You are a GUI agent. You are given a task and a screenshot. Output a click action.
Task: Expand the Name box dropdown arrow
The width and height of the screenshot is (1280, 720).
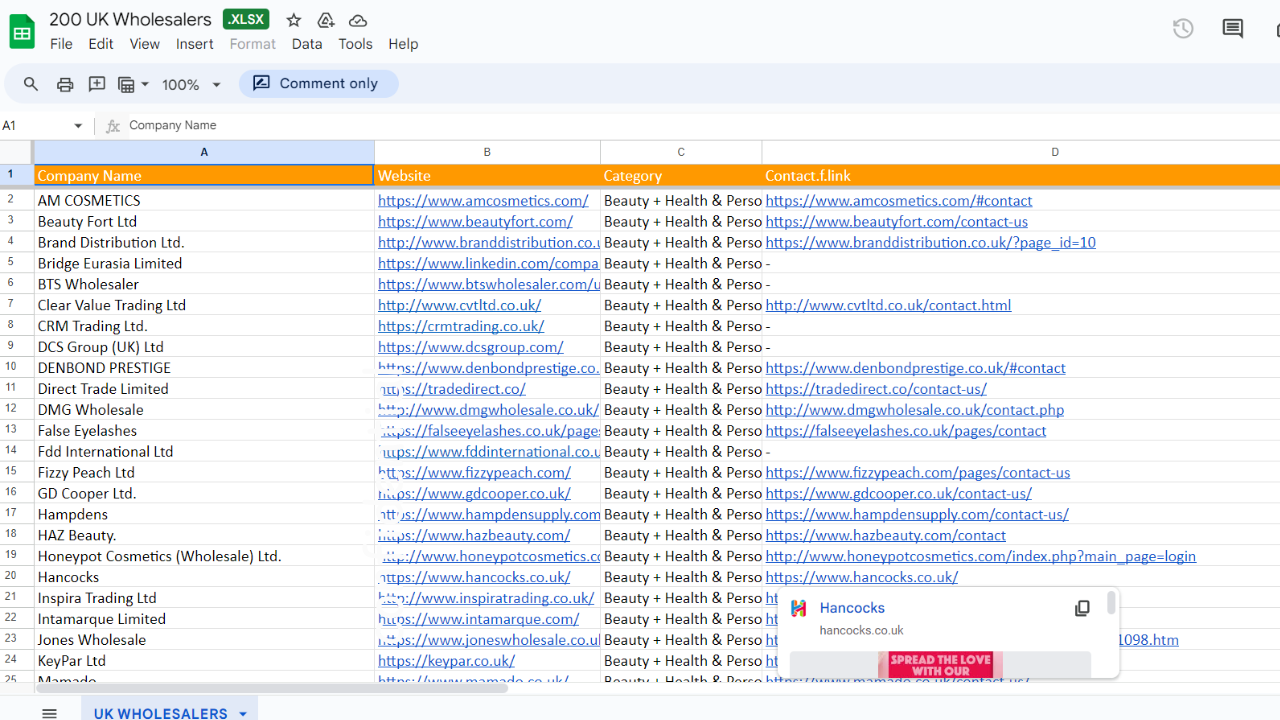(78, 126)
